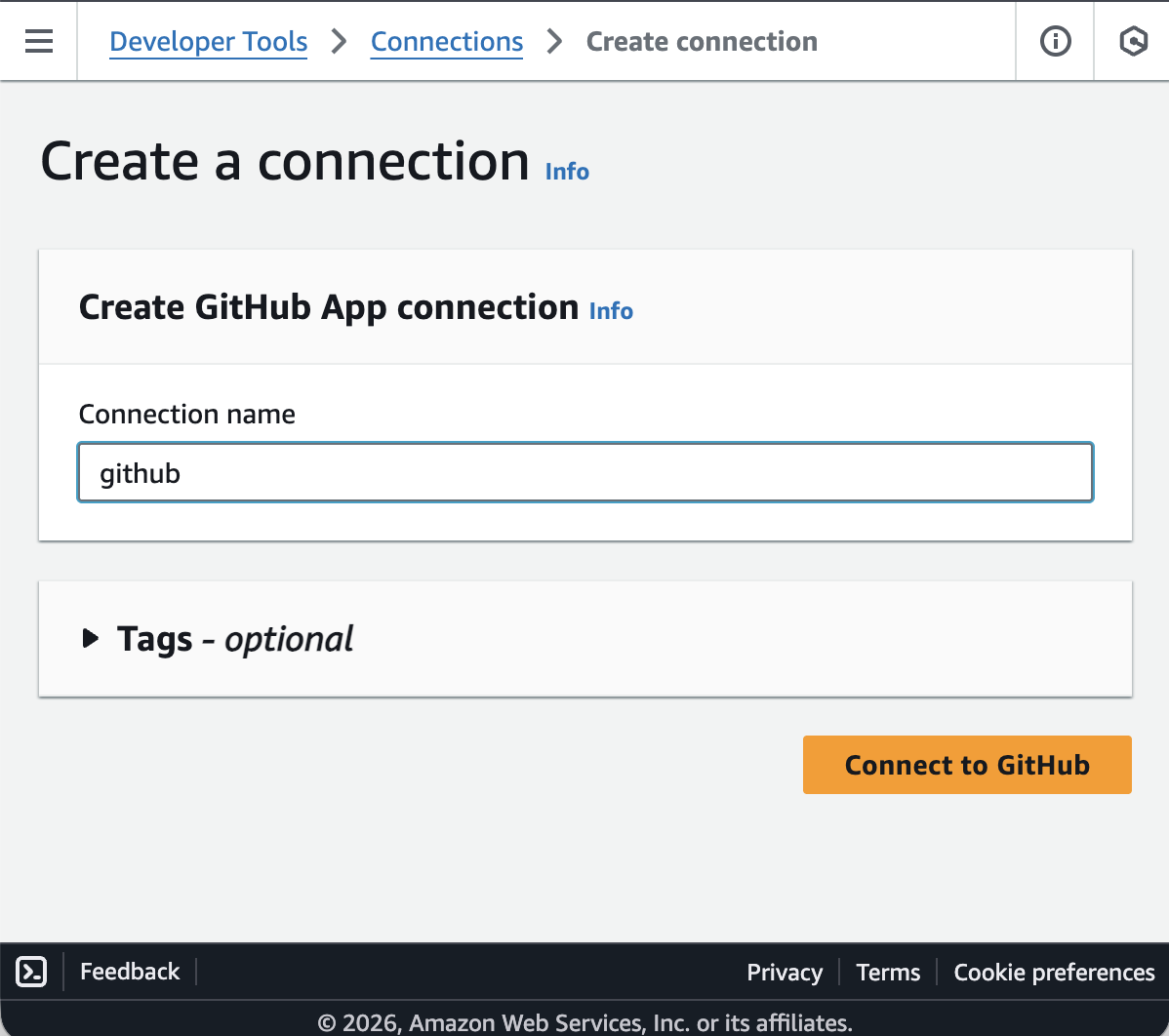Go to Connections breadcrumb
1169x1036 pixels.
click(447, 42)
